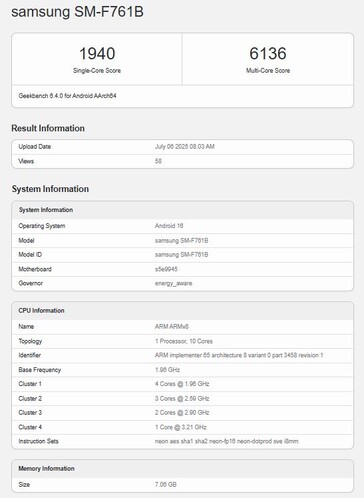
Task: Click the Model value samsung SM-F761B
Action: pyautogui.click(x=181, y=241)
